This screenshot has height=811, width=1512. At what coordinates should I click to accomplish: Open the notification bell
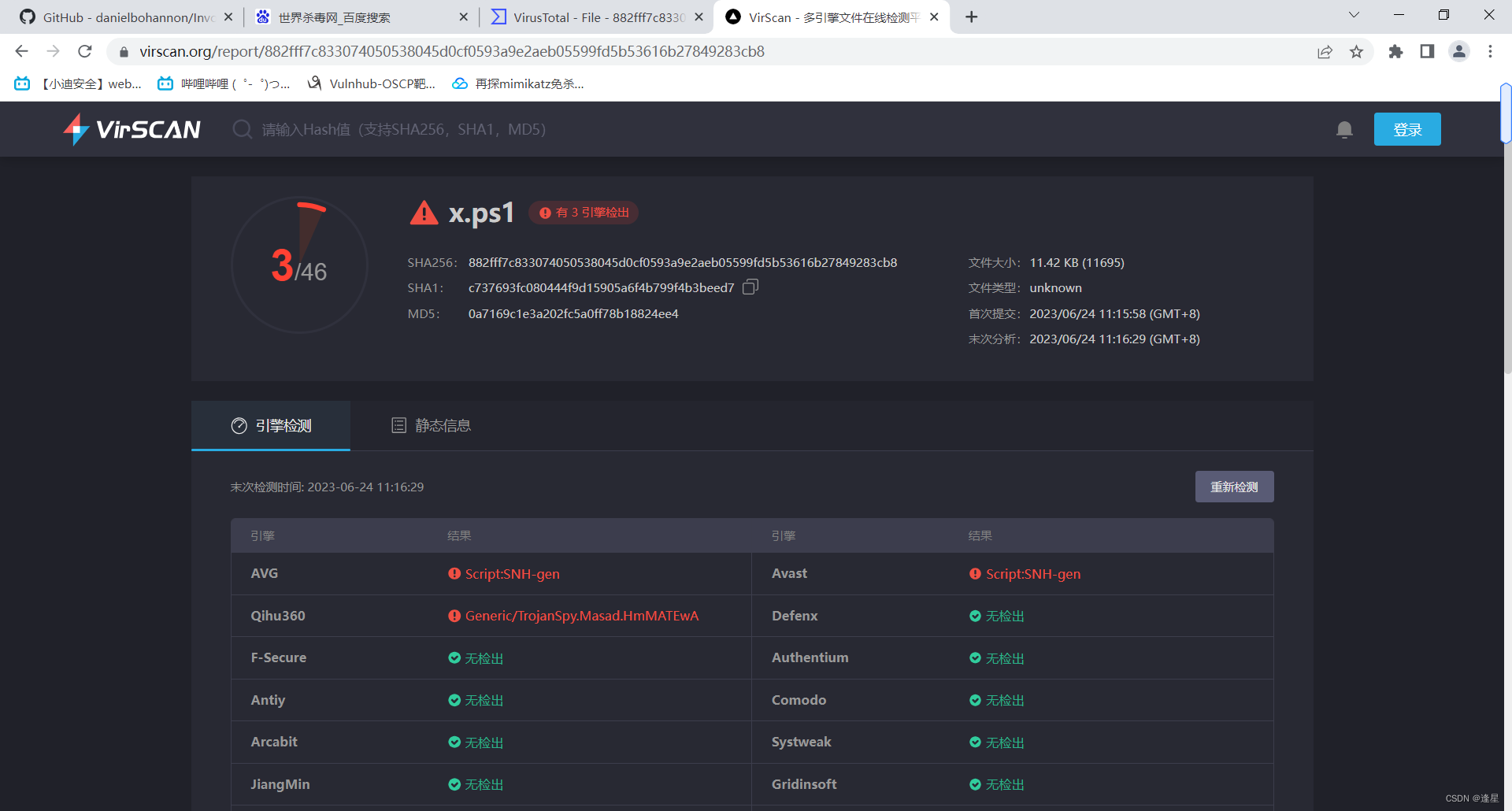pyautogui.click(x=1344, y=129)
